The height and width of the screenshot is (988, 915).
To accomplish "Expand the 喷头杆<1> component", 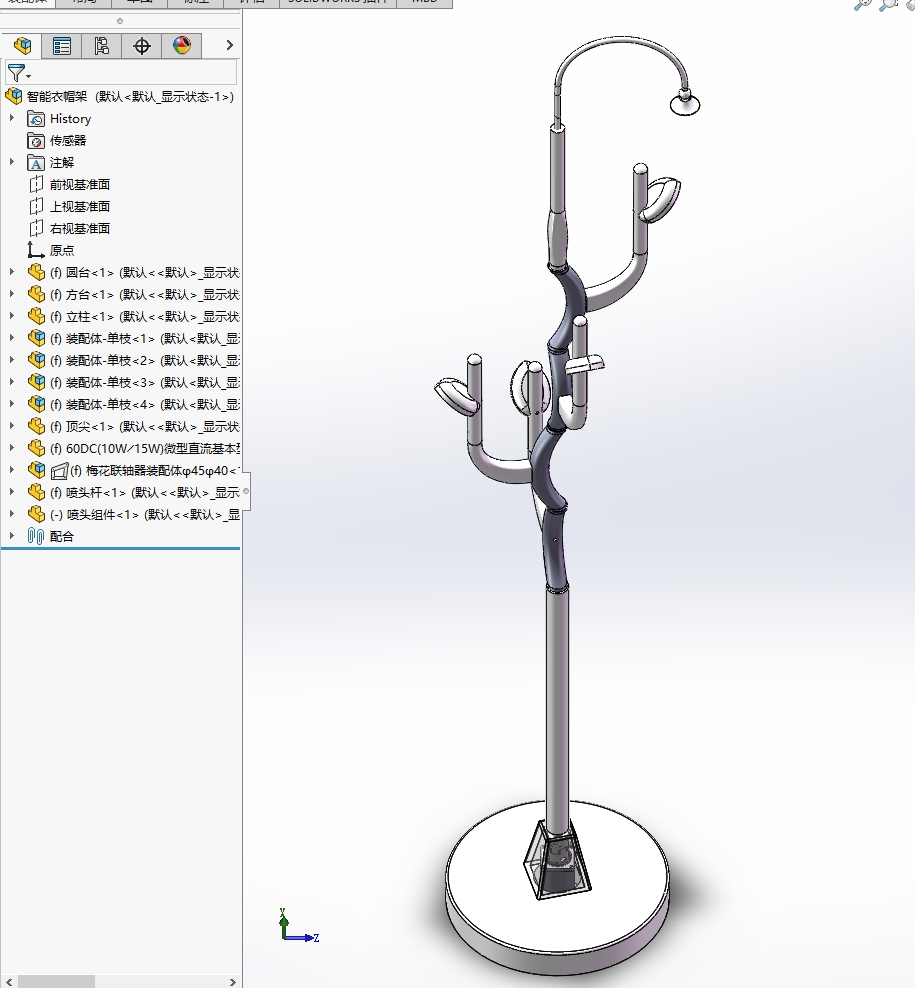I will pyautogui.click(x=11, y=493).
